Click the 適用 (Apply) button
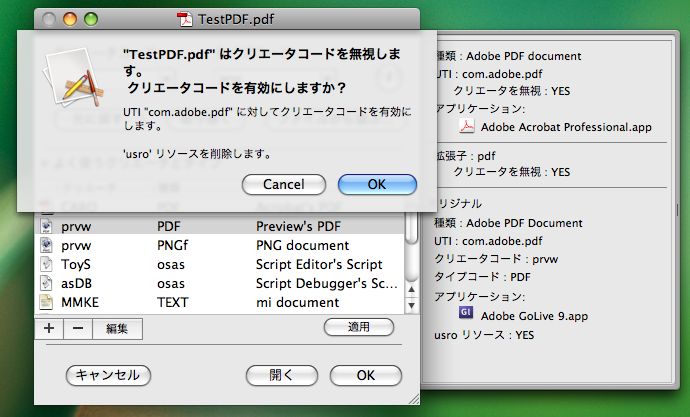This screenshot has height=417, width=690. coord(358,327)
